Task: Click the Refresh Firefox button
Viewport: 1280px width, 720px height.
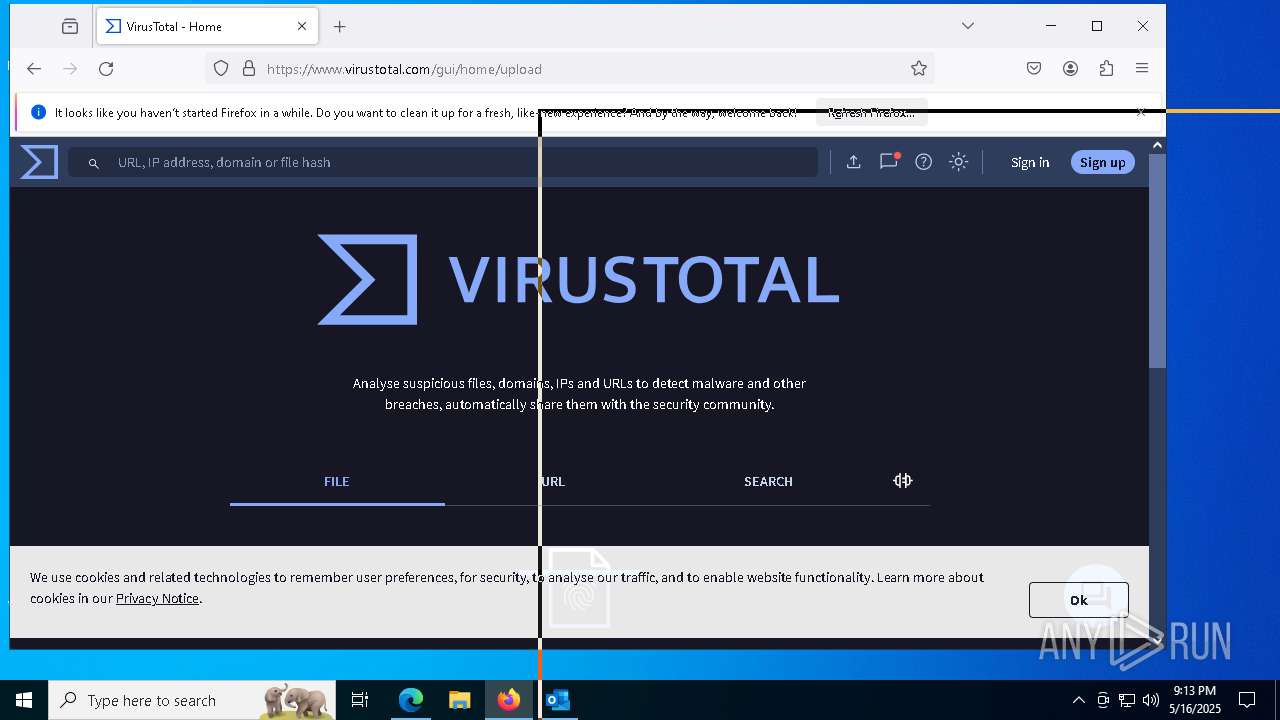Action: (x=872, y=113)
